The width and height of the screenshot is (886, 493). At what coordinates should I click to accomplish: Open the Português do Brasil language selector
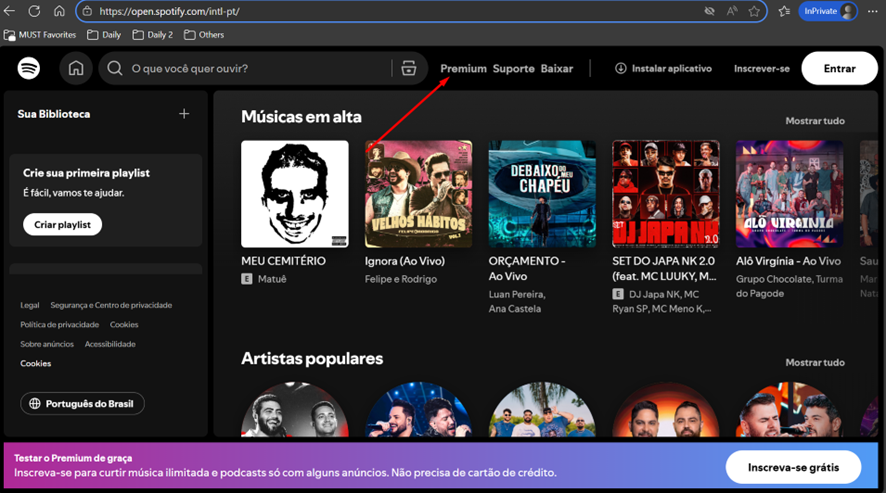click(x=82, y=404)
